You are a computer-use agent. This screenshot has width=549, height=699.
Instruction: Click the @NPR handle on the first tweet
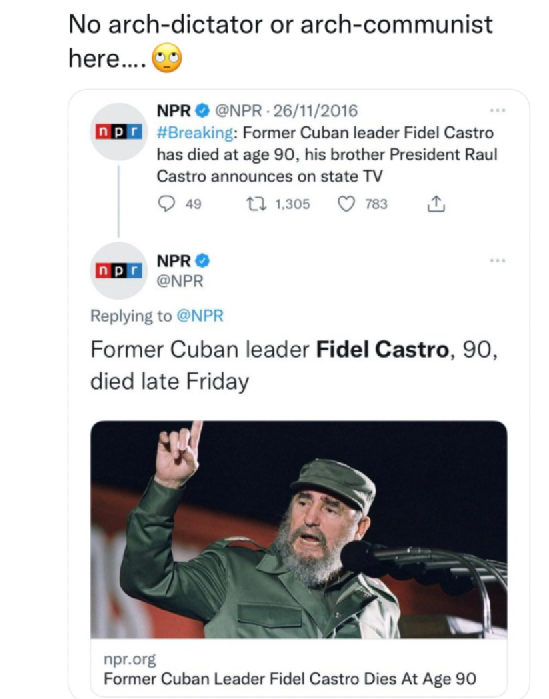pos(238,111)
